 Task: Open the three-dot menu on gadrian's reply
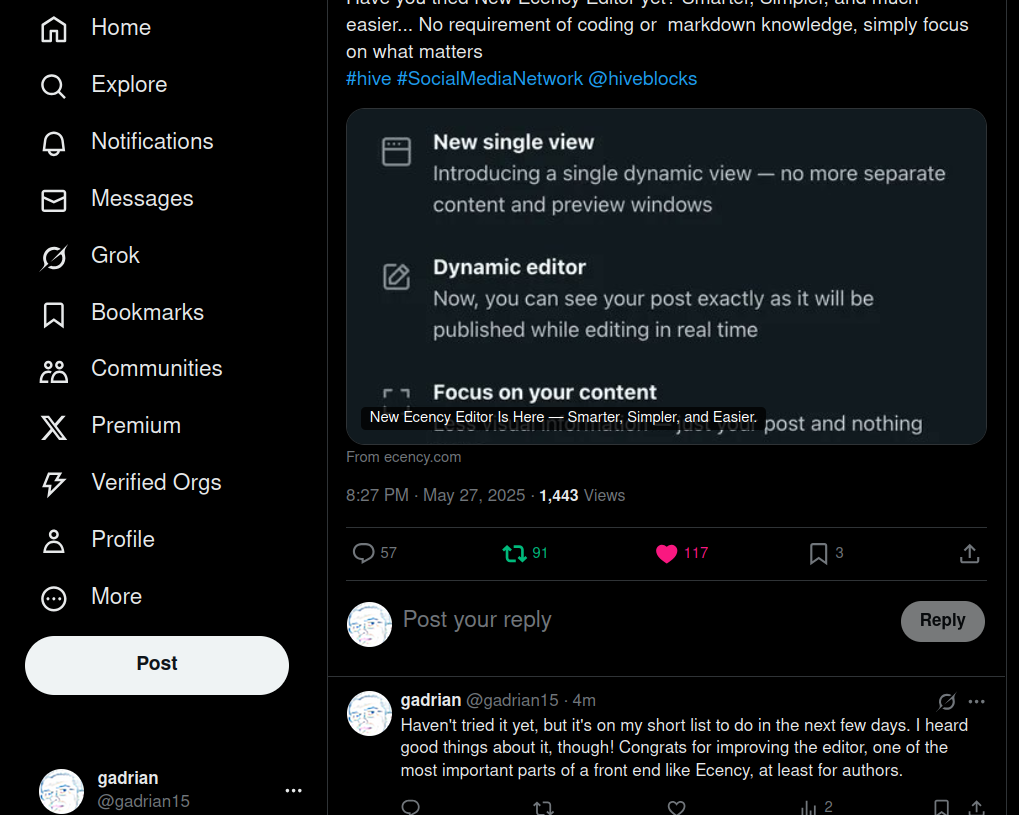click(x=976, y=701)
